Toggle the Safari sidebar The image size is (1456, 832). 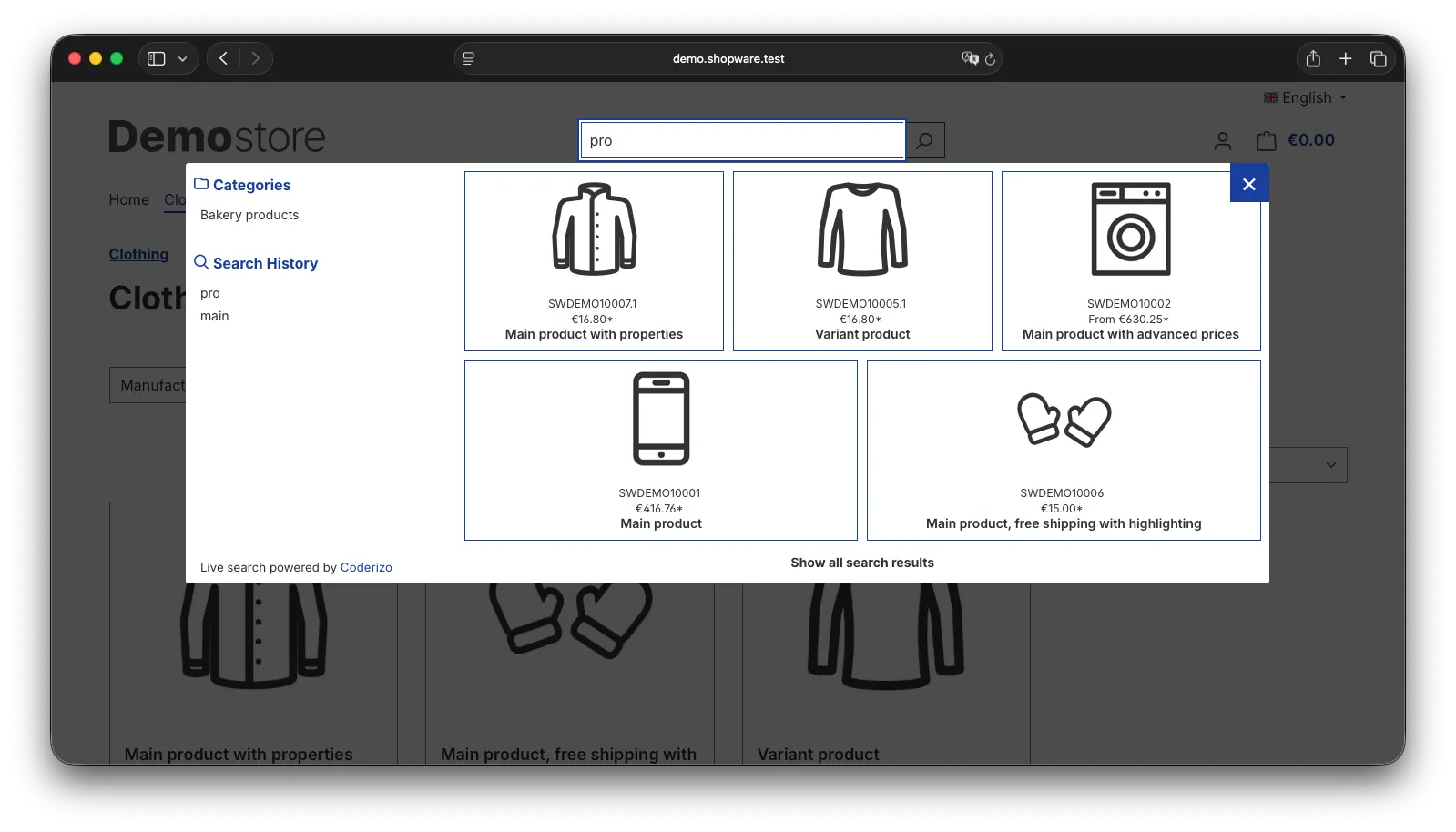pos(157,59)
